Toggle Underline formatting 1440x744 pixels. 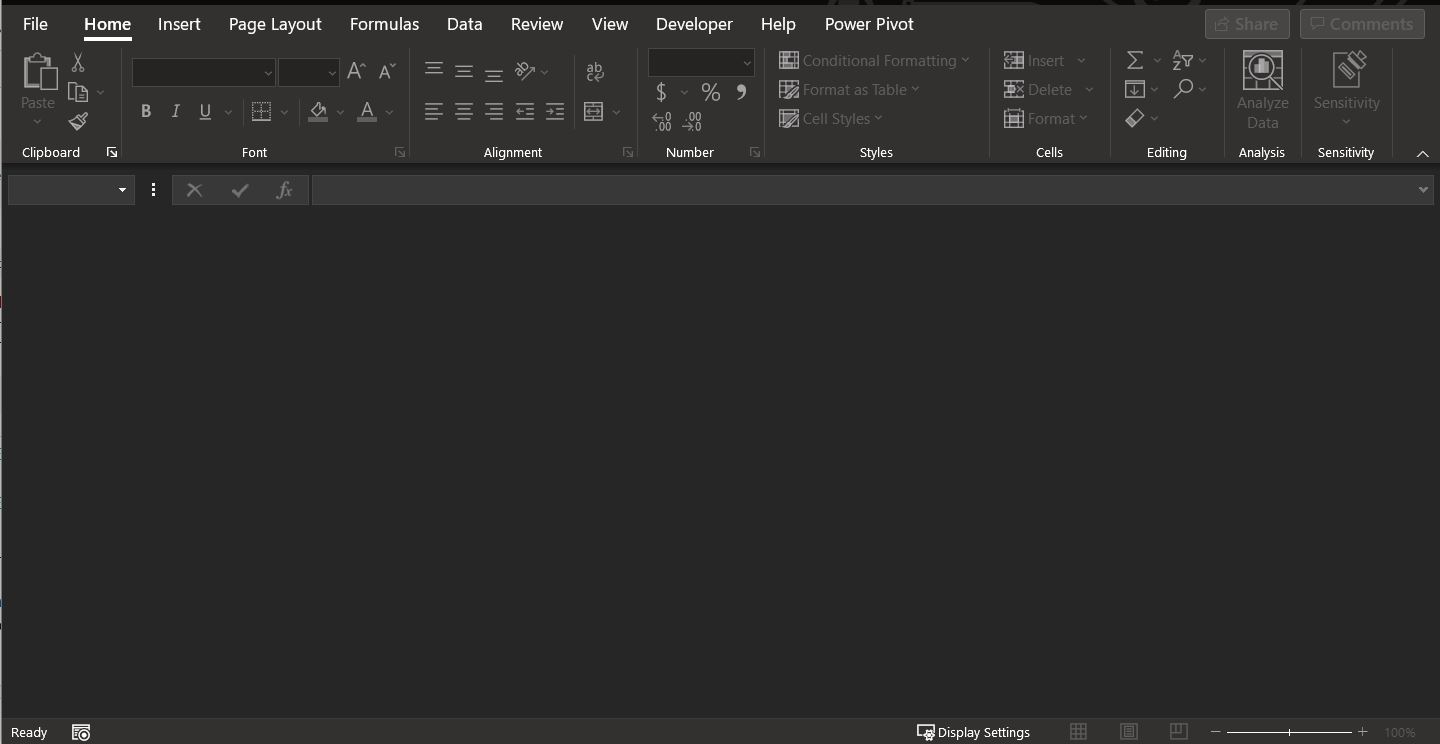[x=205, y=111]
